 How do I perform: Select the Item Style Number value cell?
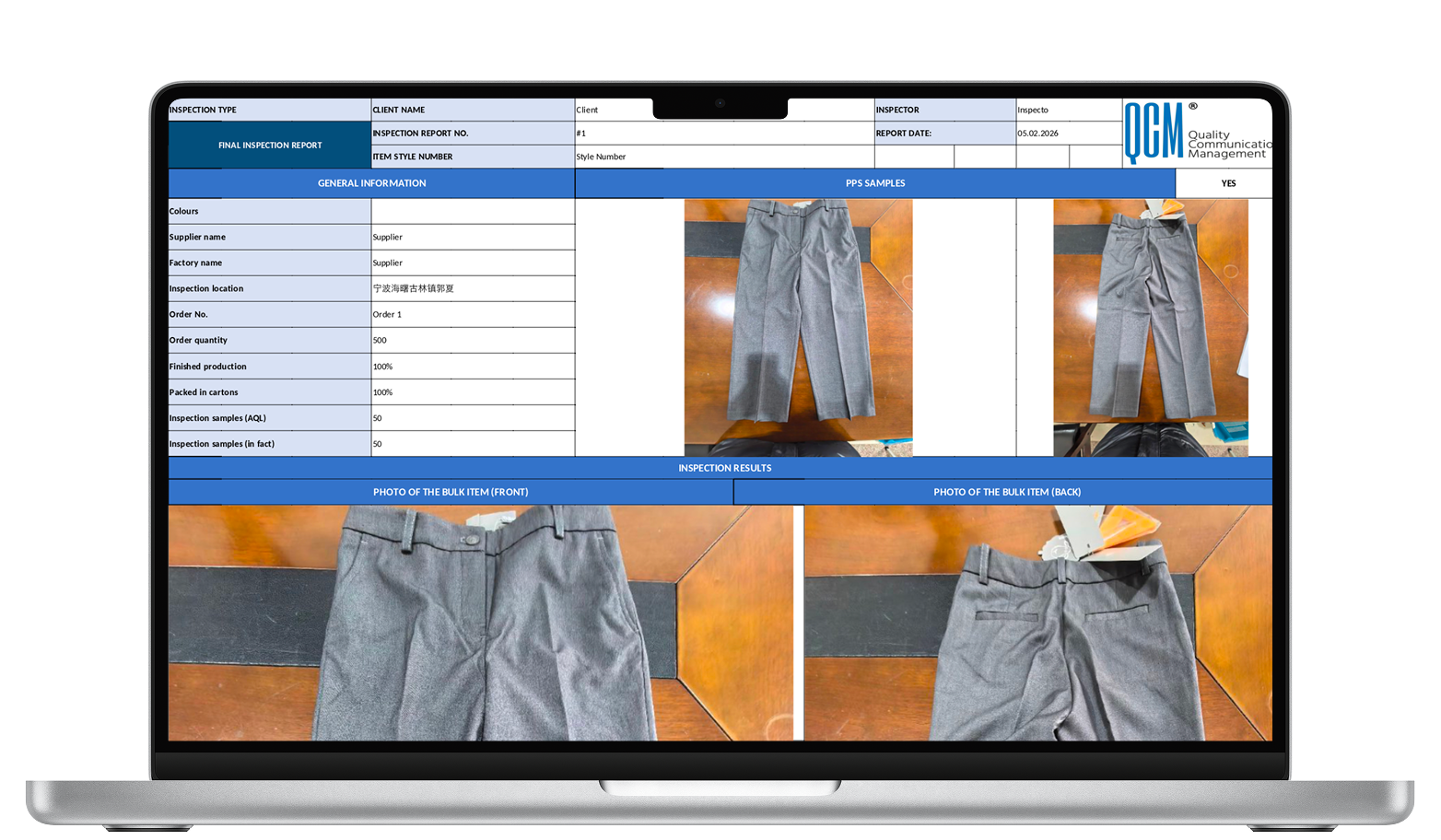tap(725, 157)
